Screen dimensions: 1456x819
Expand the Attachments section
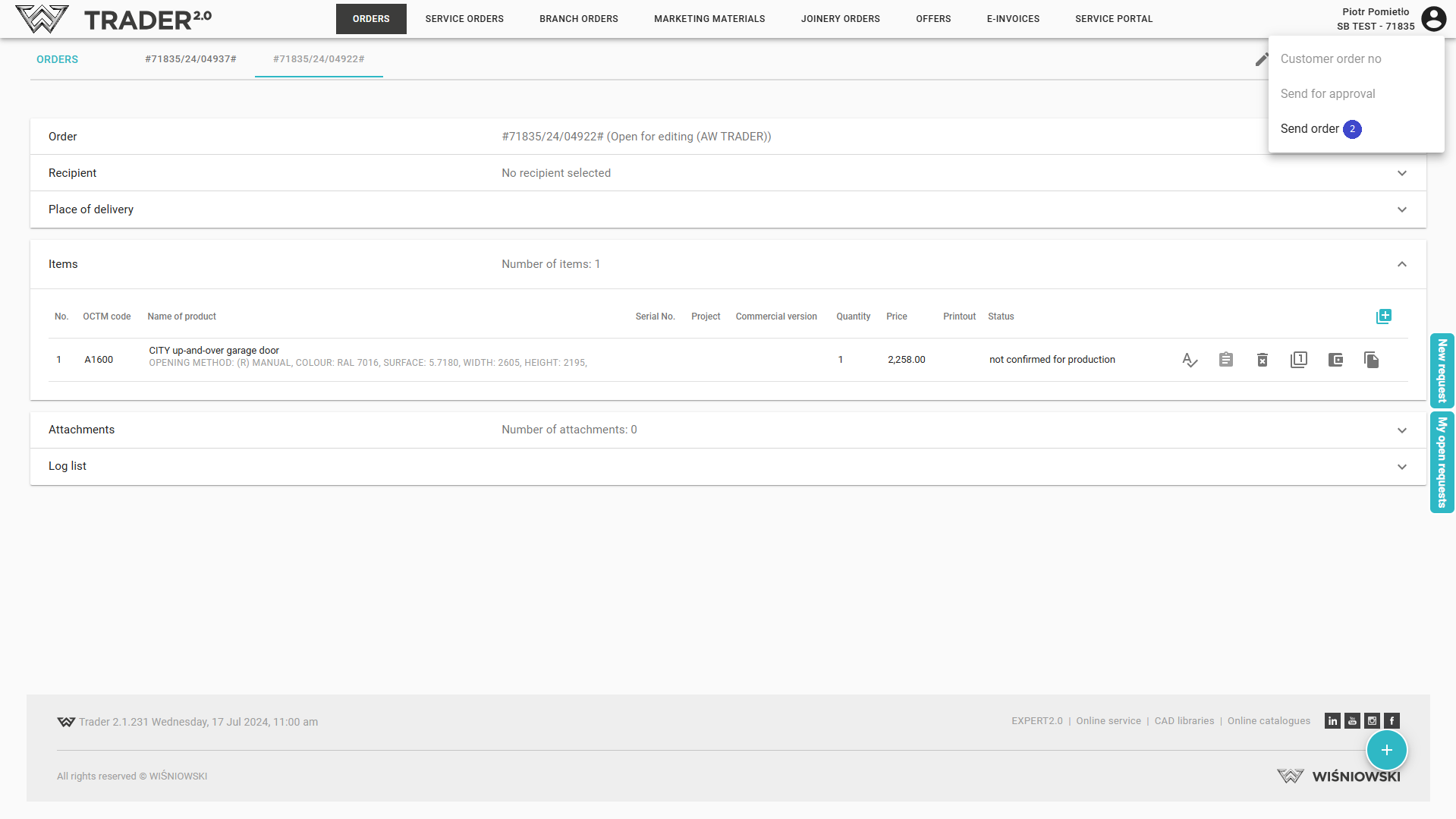pos(1401,430)
